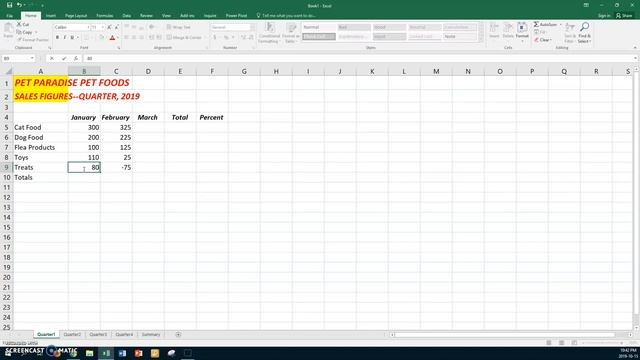The image size is (640, 360).
Task: Toggle Wrap Text
Action: [179, 27]
